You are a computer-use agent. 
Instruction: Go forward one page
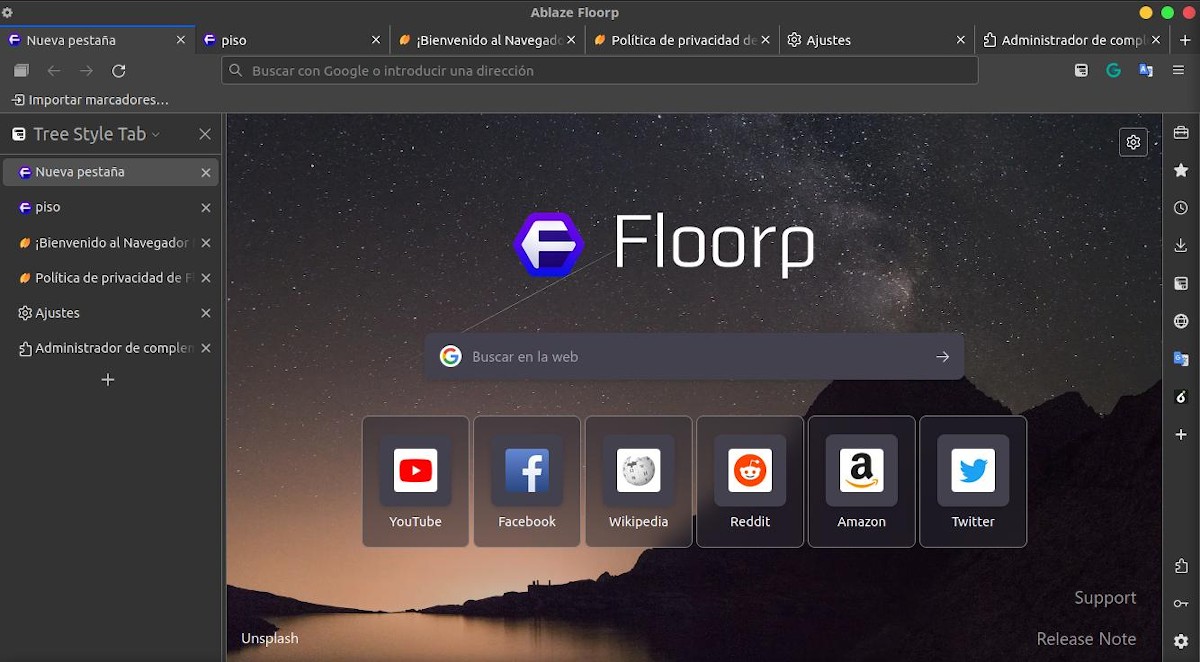click(x=87, y=71)
